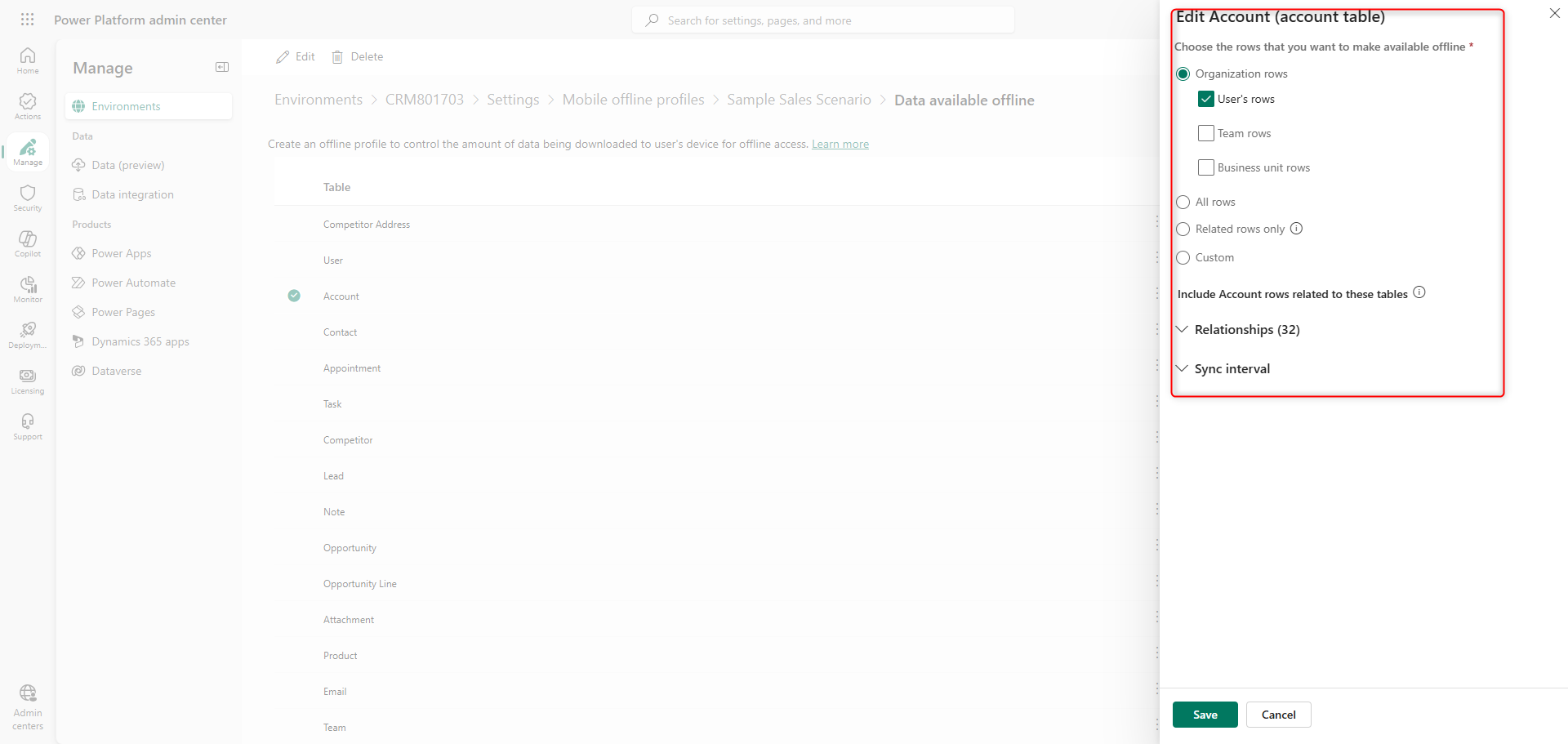Select Power Automate in Products list

(133, 283)
